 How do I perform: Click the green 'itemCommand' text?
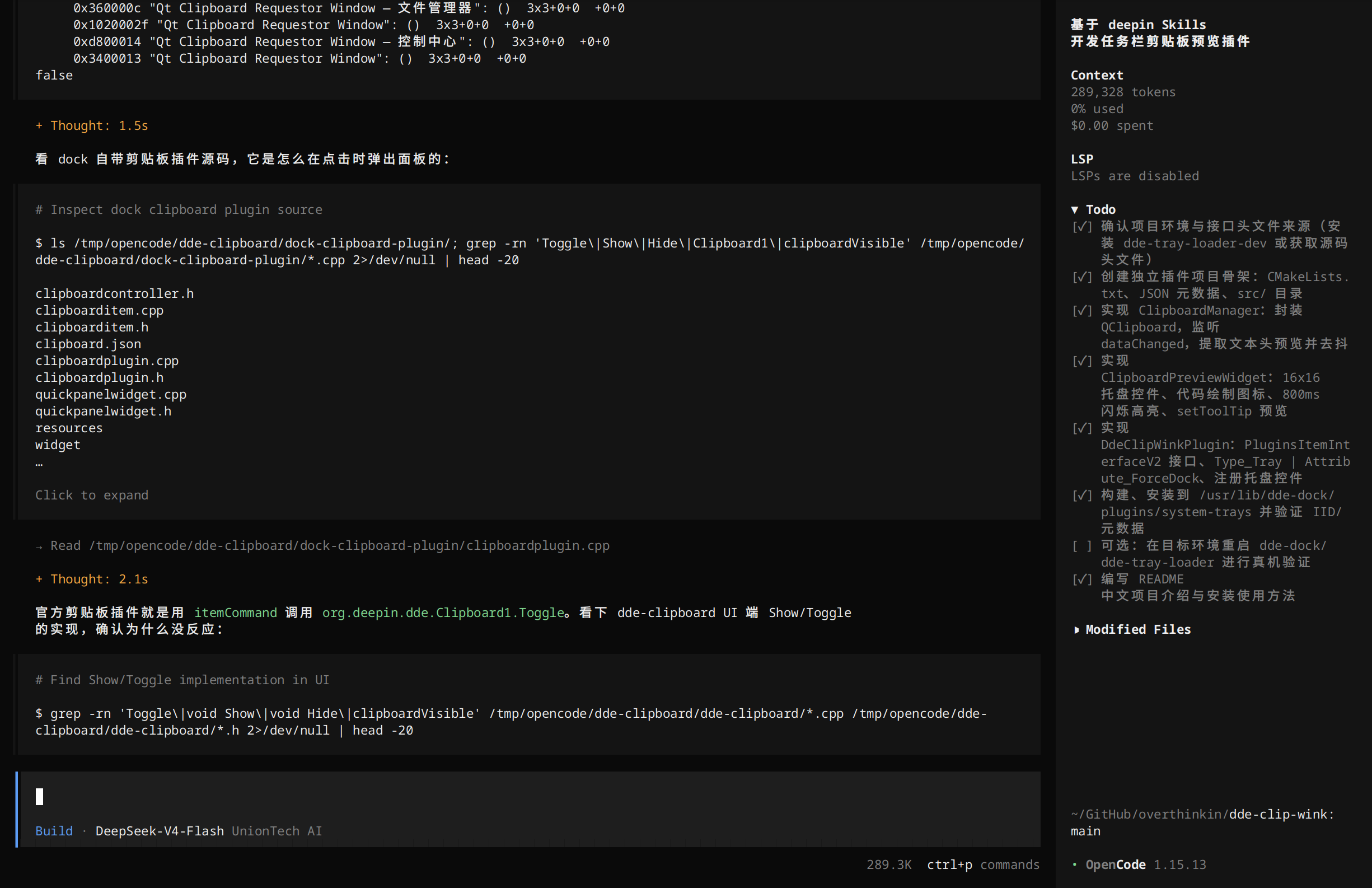(x=235, y=613)
